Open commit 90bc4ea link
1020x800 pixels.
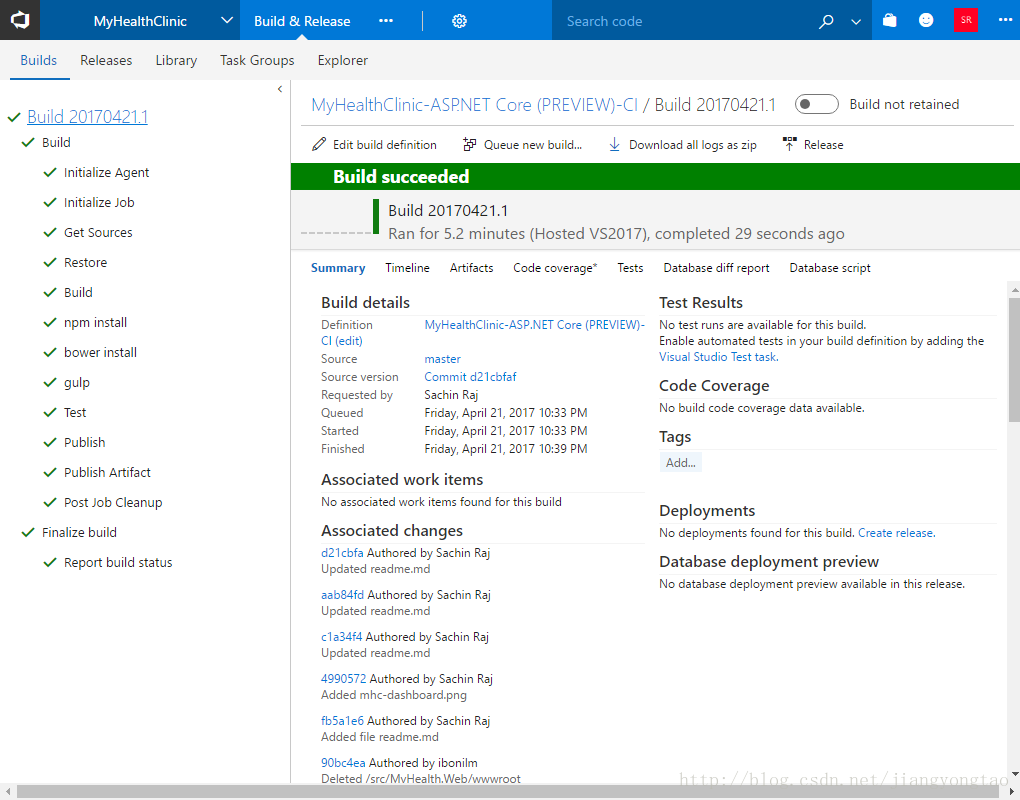[343, 762]
